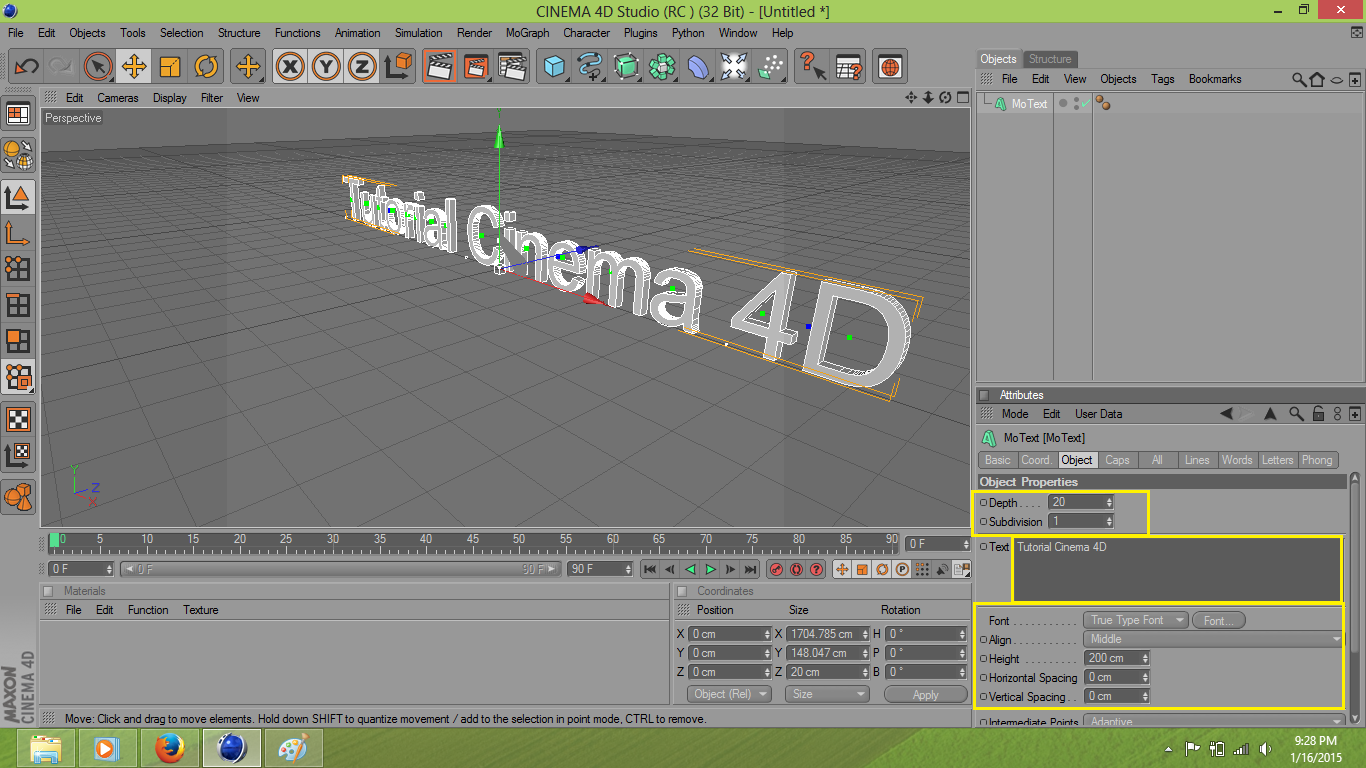Toggle X-axis lock
Image resolution: width=1366 pixels, height=768 pixels.
coord(290,67)
